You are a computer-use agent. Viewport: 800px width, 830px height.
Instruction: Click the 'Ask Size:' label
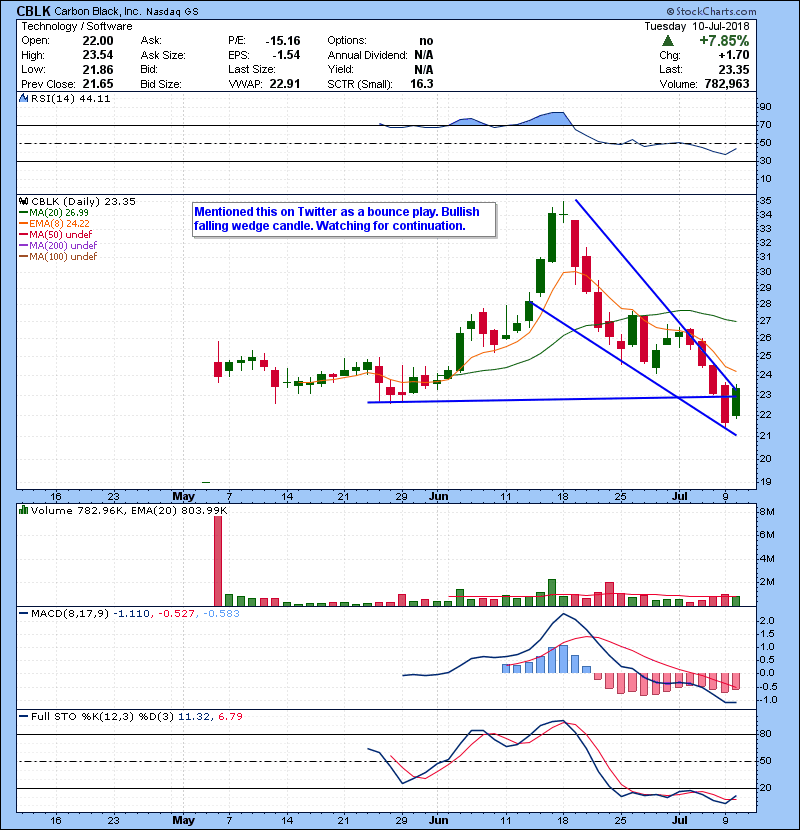[x=163, y=55]
